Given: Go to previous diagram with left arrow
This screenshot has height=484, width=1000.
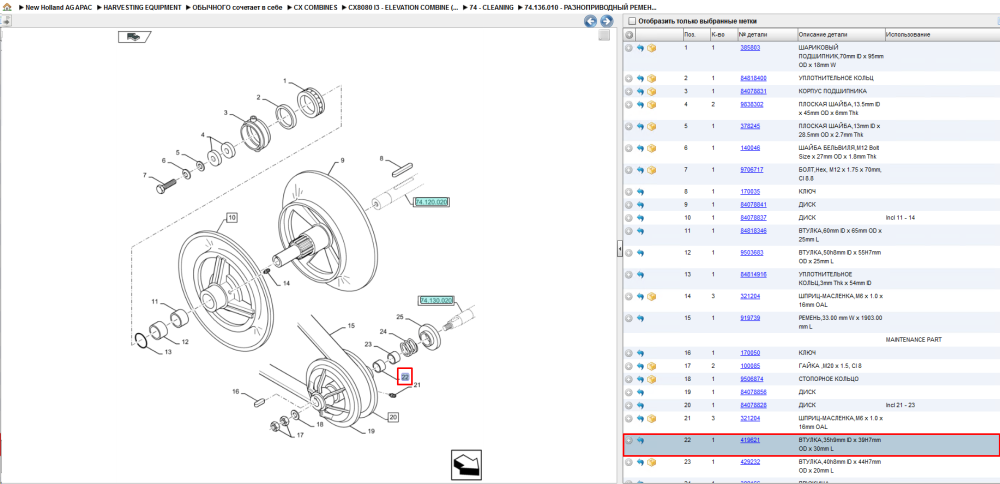Looking at the screenshot, I should 591,21.
